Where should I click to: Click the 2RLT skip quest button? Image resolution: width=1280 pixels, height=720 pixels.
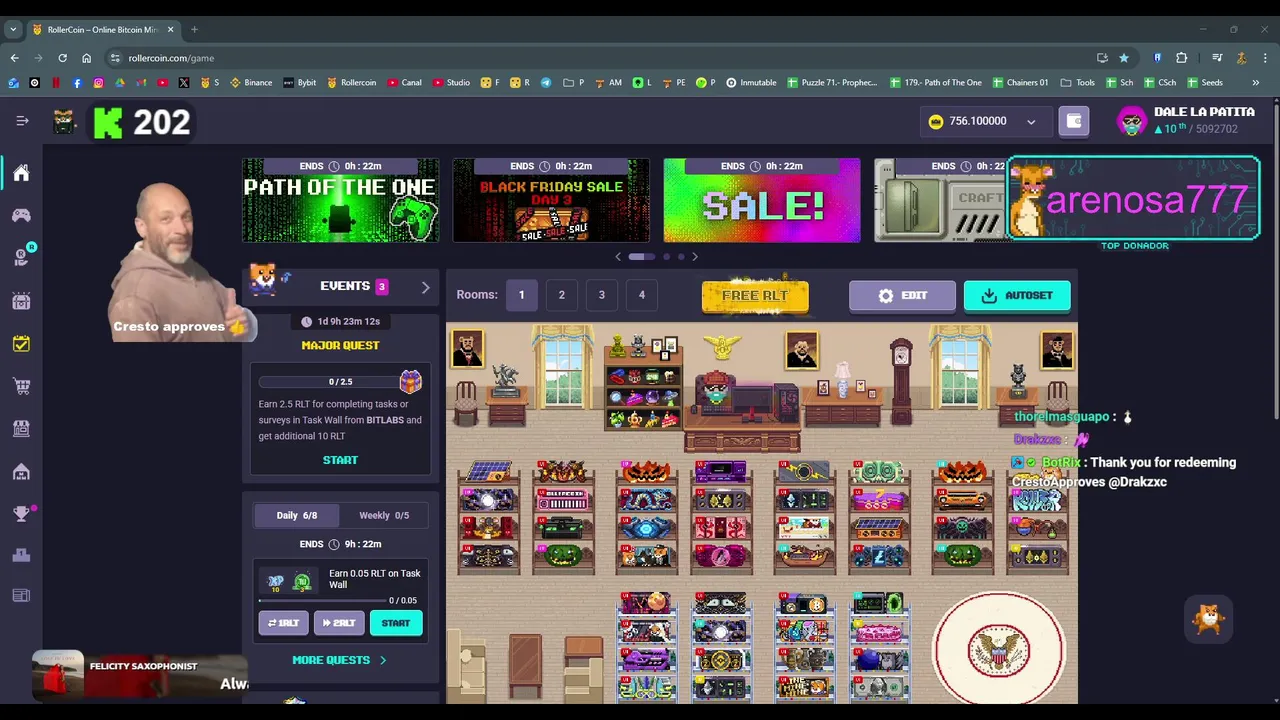(x=339, y=623)
